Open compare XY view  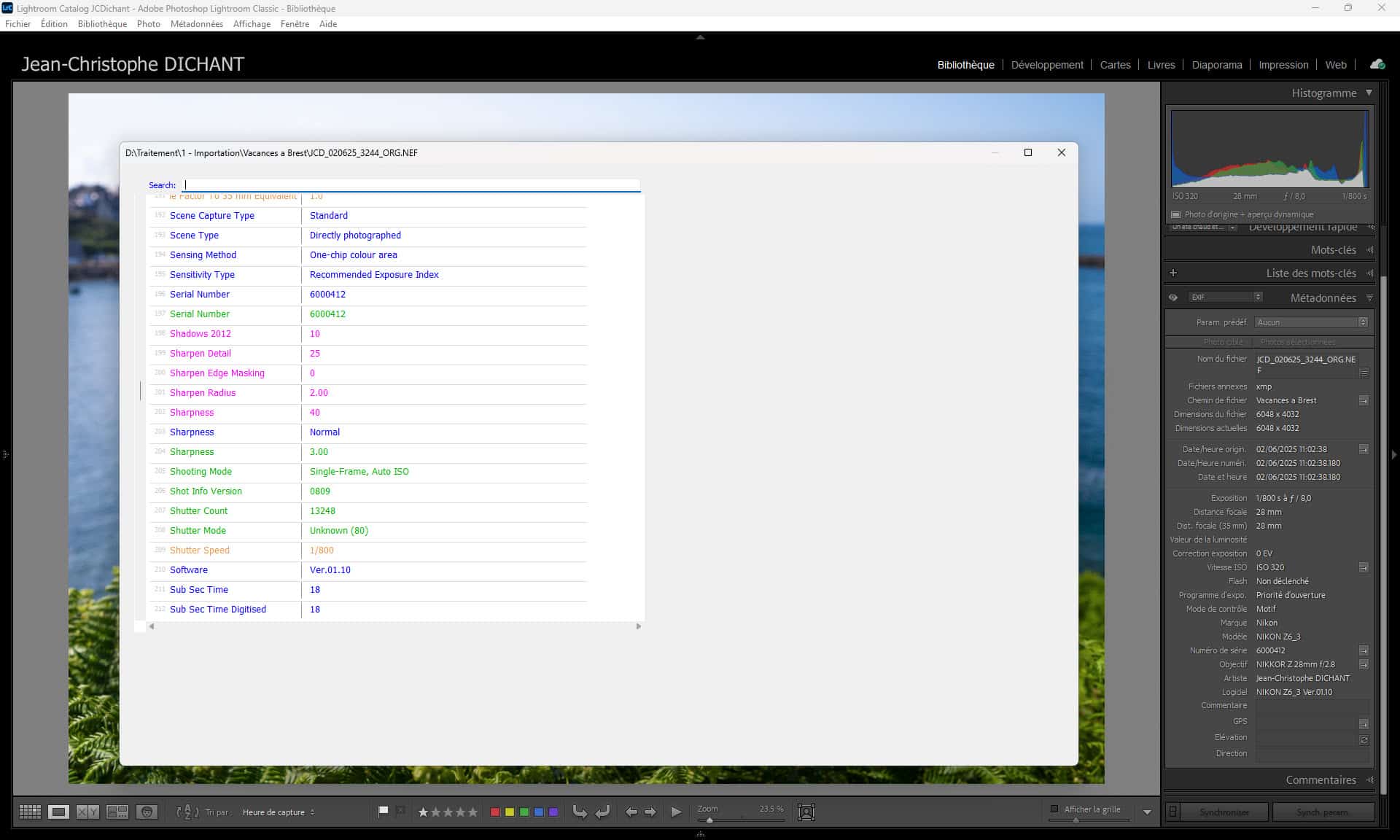[87, 812]
